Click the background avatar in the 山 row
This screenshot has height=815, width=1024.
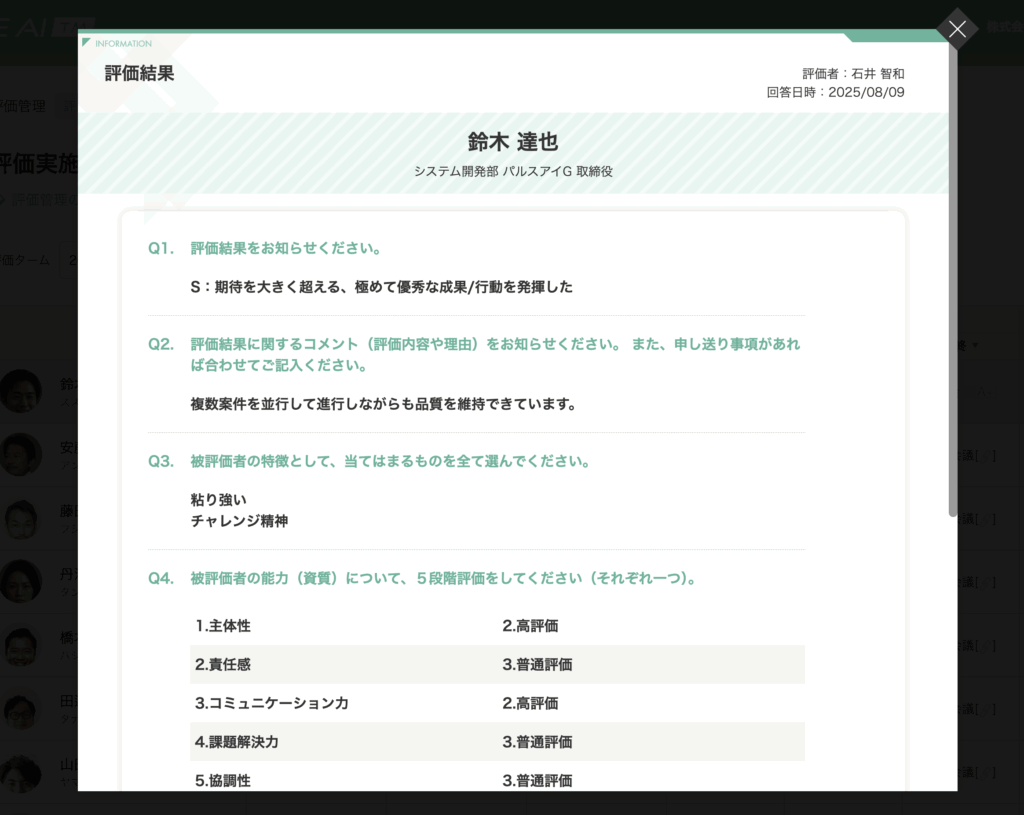pyautogui.click(x=21, y=773)
